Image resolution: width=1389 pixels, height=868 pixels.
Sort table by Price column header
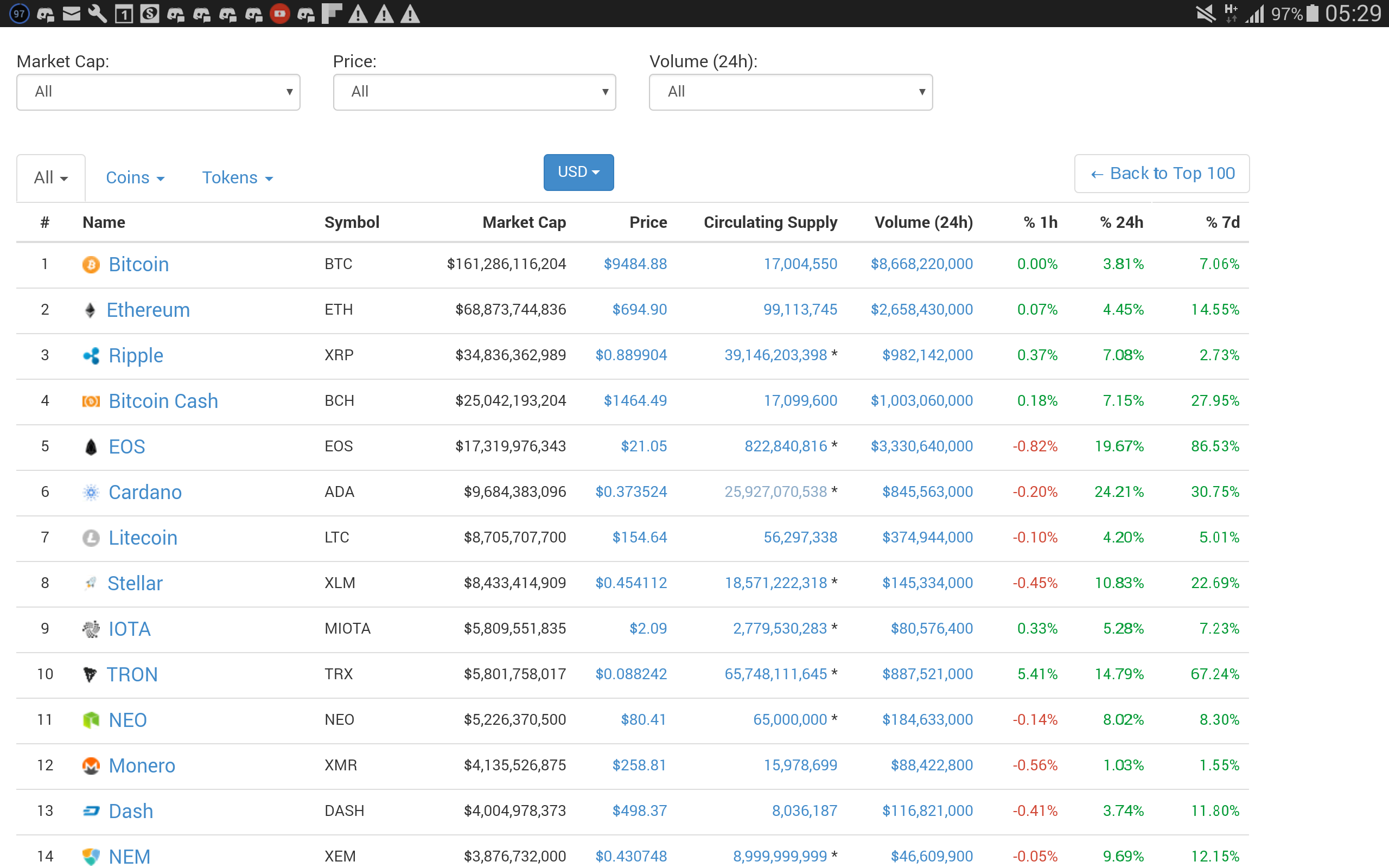(648, 223)
